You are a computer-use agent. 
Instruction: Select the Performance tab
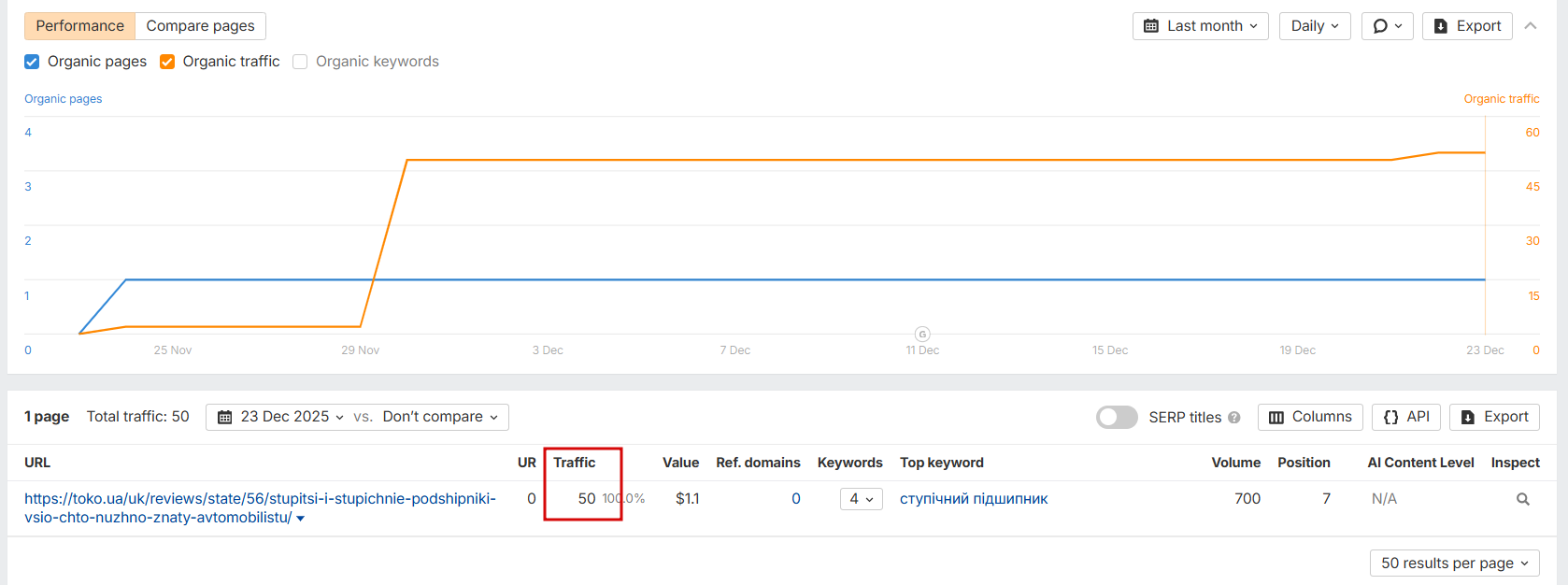click(x=79, y=26)
